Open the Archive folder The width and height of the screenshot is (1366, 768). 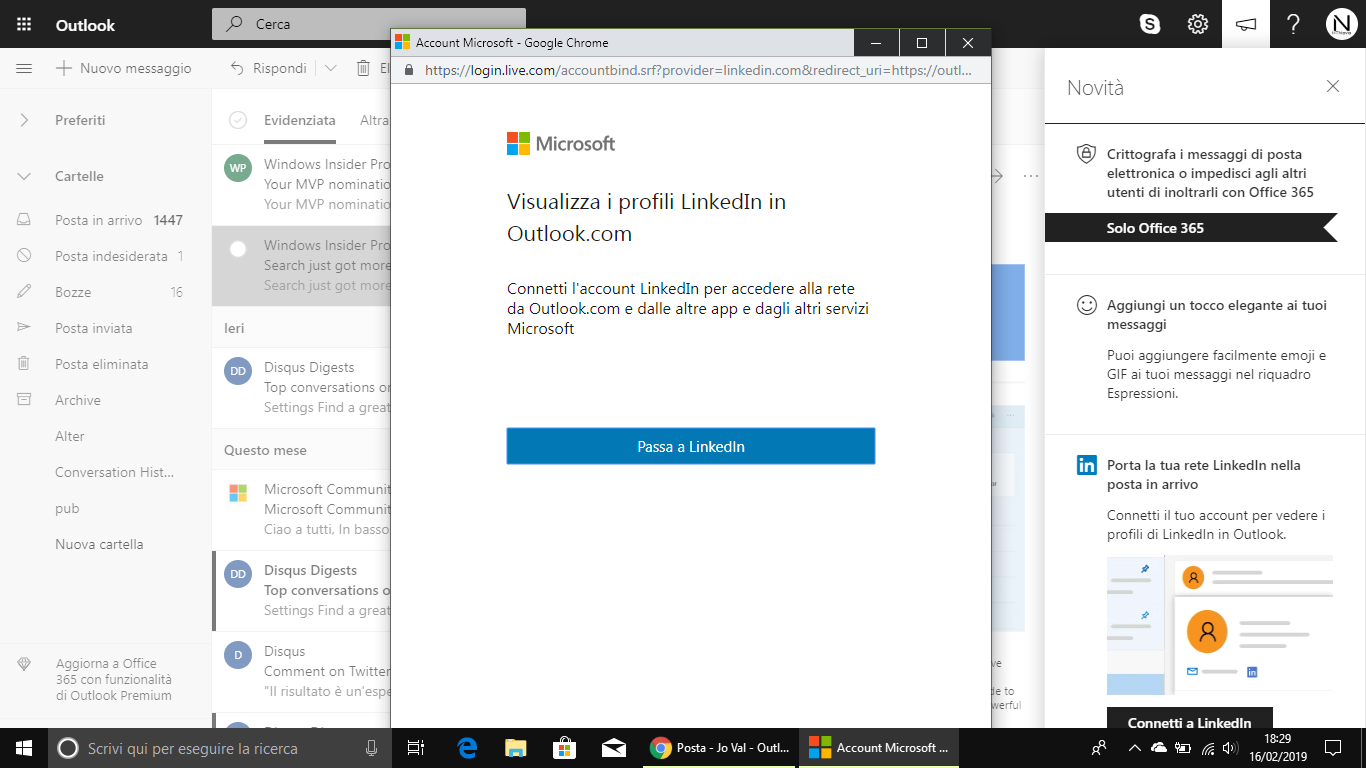(105, 400)
